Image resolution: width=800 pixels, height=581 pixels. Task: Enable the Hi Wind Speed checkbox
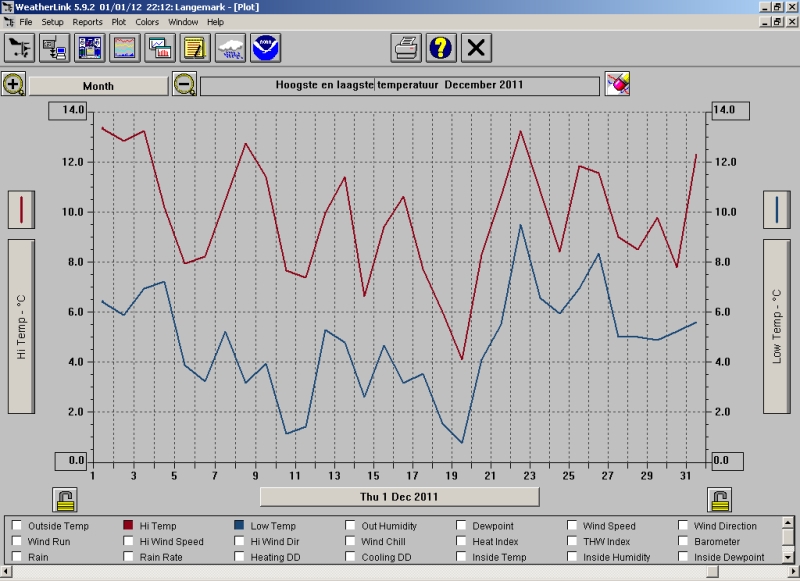click(x=128, y=541)
